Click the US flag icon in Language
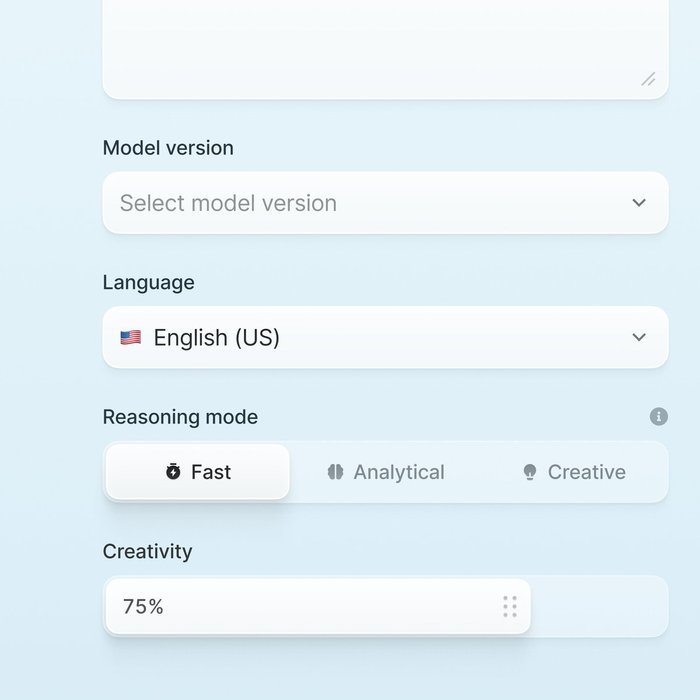 click(x=131, y=338)
